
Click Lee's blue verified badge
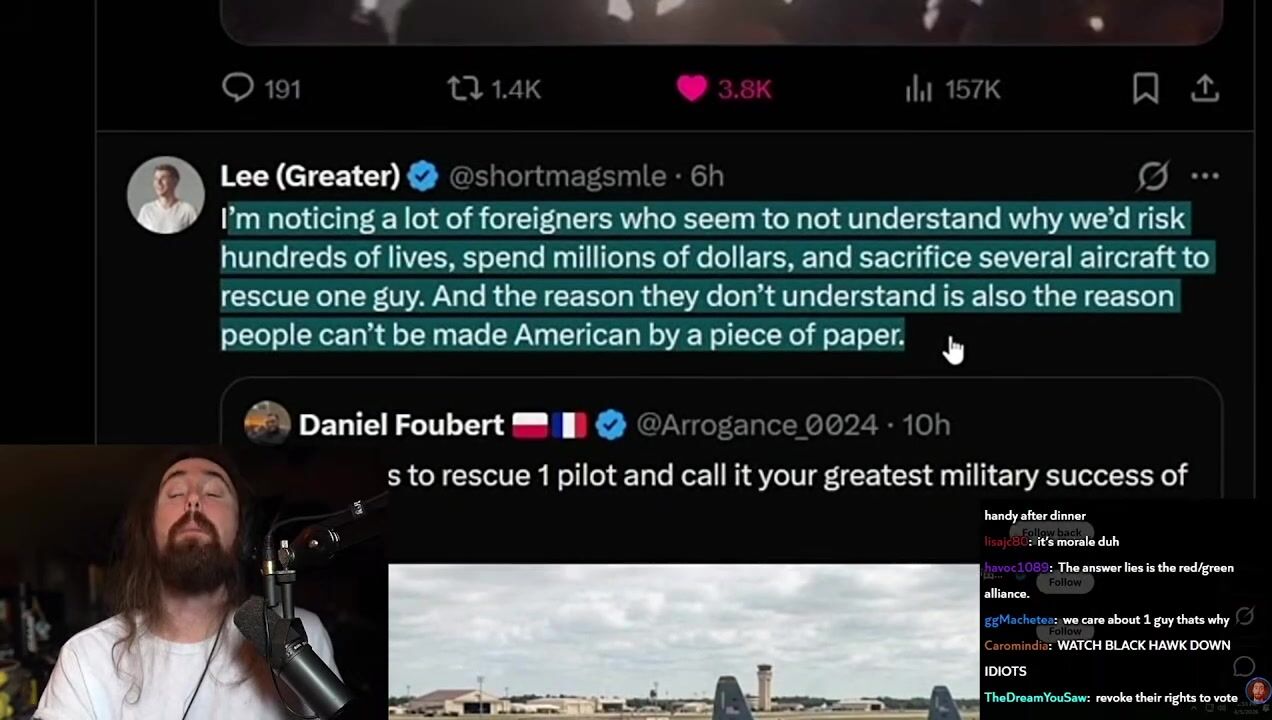click(x=423, y=176)
